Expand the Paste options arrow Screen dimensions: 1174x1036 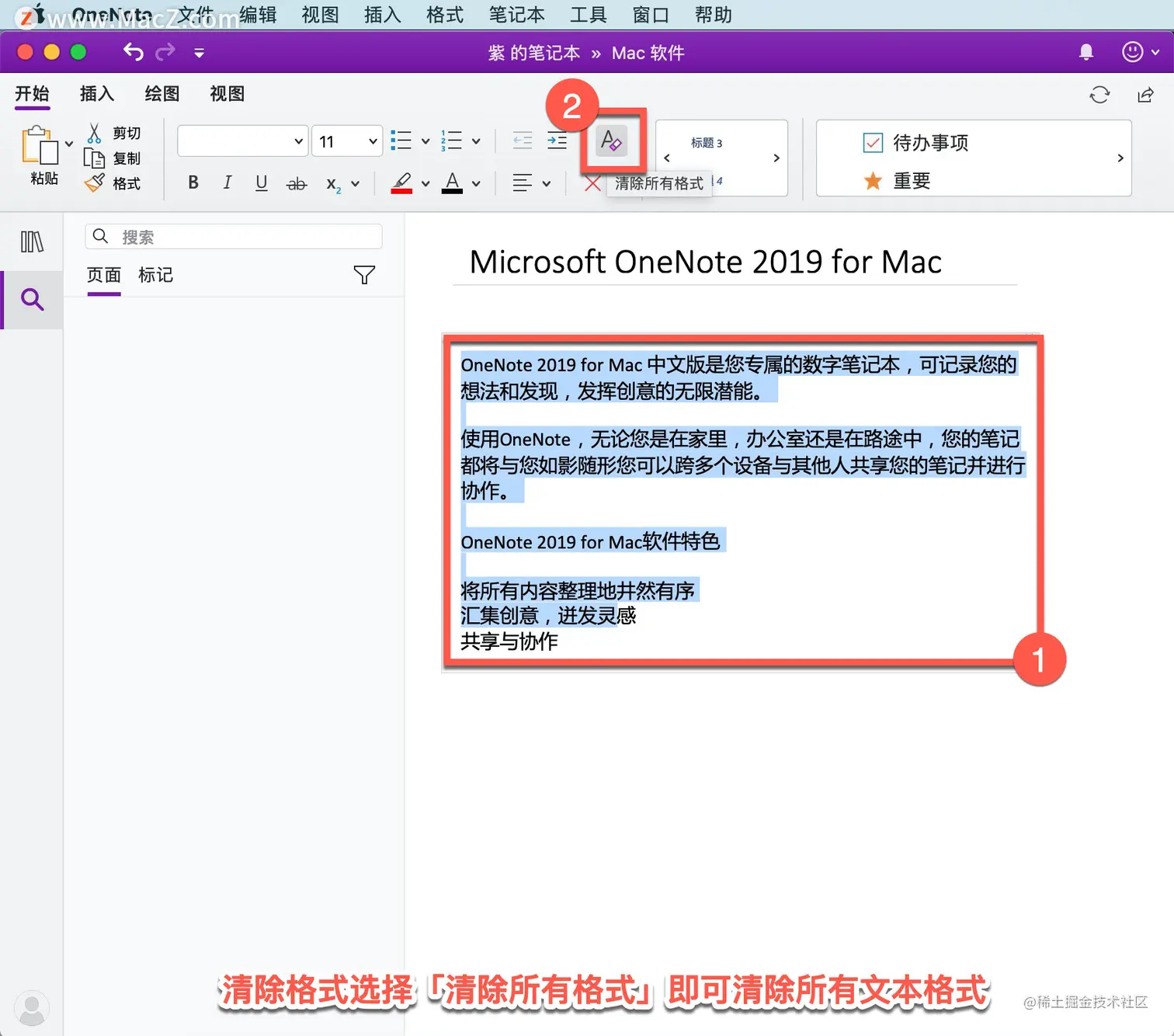point(69,144)
